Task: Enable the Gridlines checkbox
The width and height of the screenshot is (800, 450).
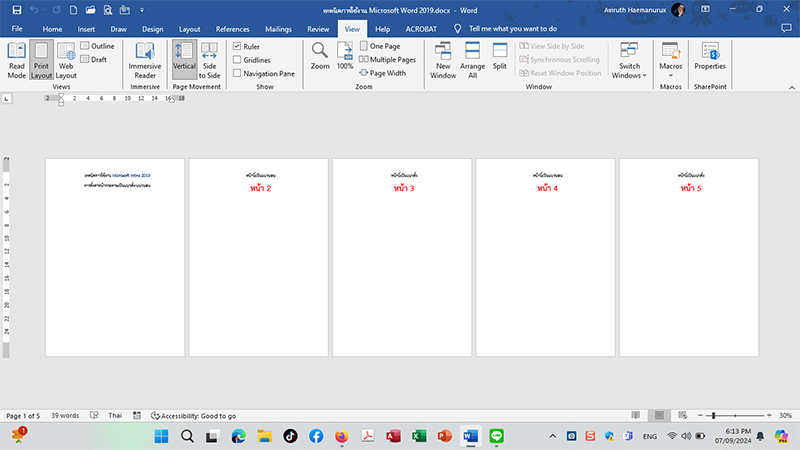Action: pos(237,60)
